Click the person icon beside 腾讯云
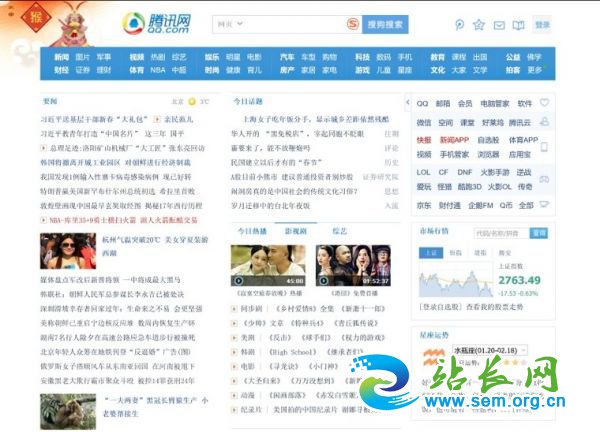The width and height of the screenshot is (600, 432). click(x=544, y=122)
